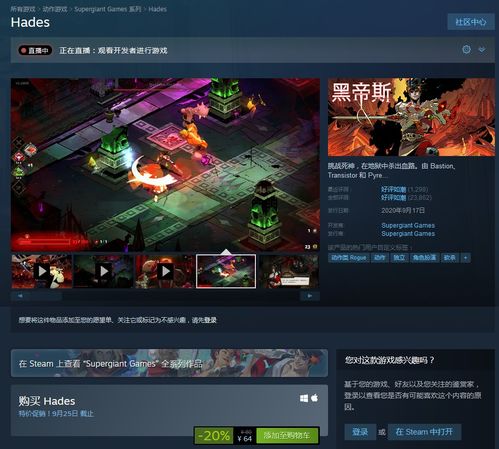
Task: Click 在 Steam 中打开 button
Action: point(424,432)
